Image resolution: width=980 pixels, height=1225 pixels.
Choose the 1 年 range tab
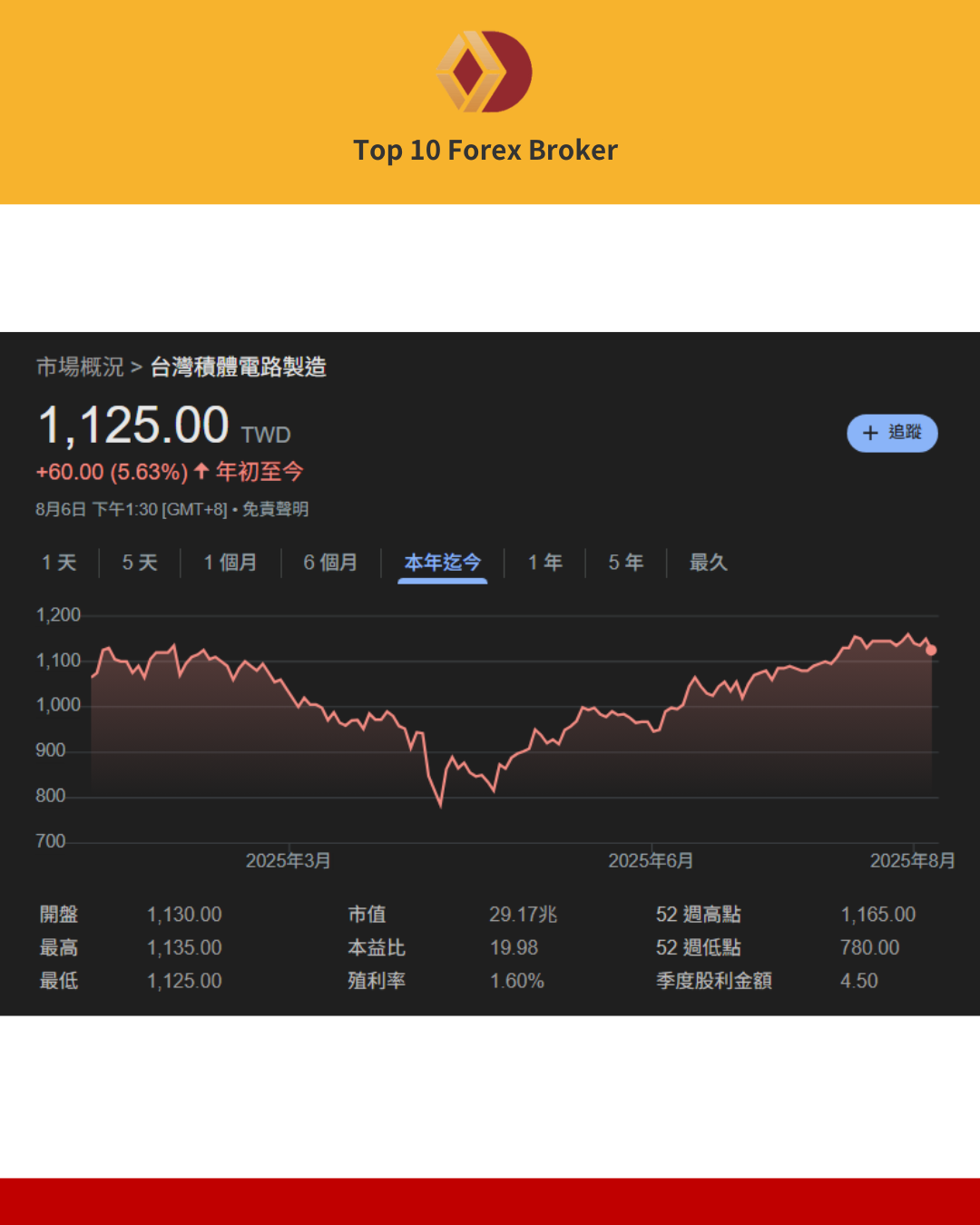[545, 563]
